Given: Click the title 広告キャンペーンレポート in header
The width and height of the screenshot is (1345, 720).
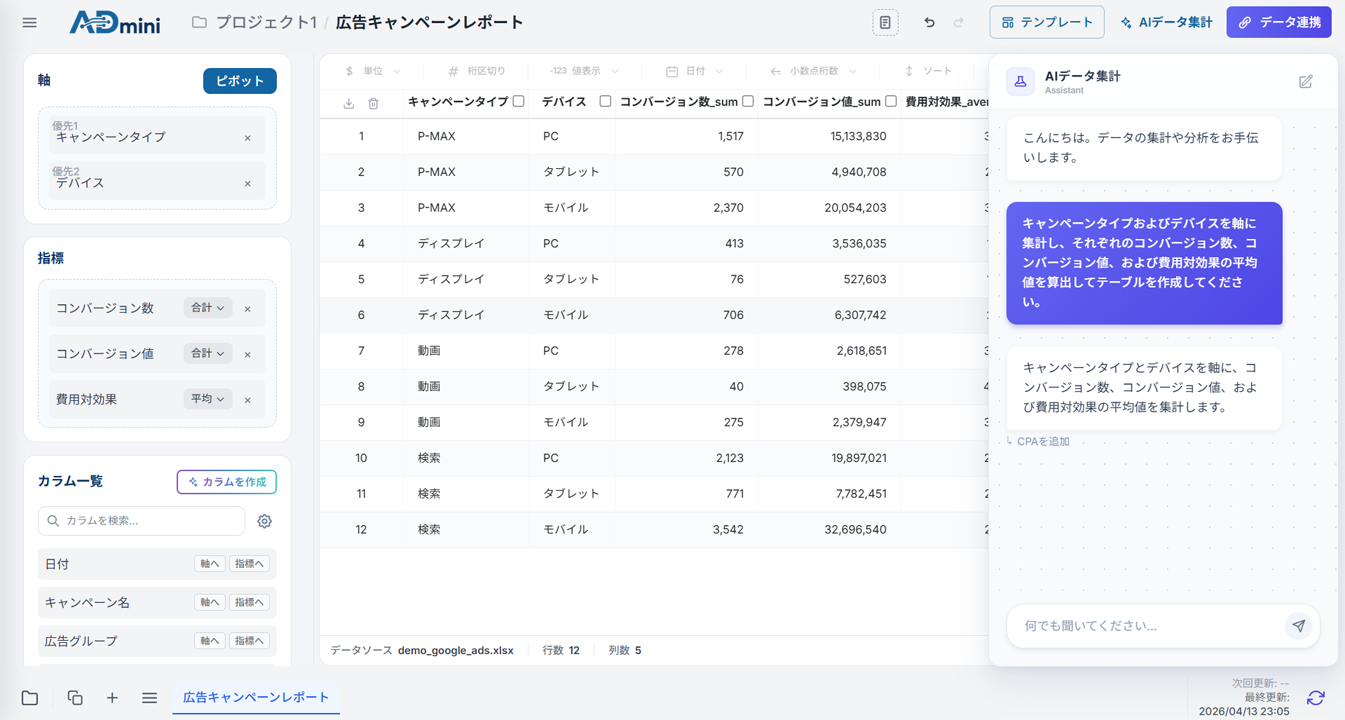Looking at the screenshot, I should coord(430,22).
